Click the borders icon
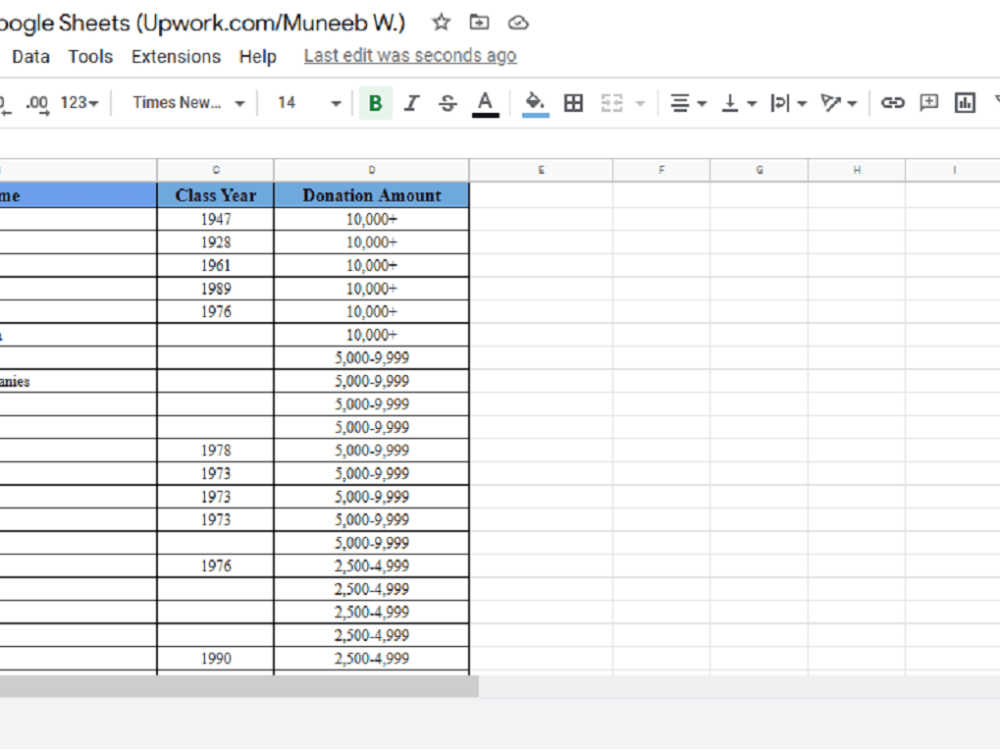1000x750 pixels. [573, 102]
